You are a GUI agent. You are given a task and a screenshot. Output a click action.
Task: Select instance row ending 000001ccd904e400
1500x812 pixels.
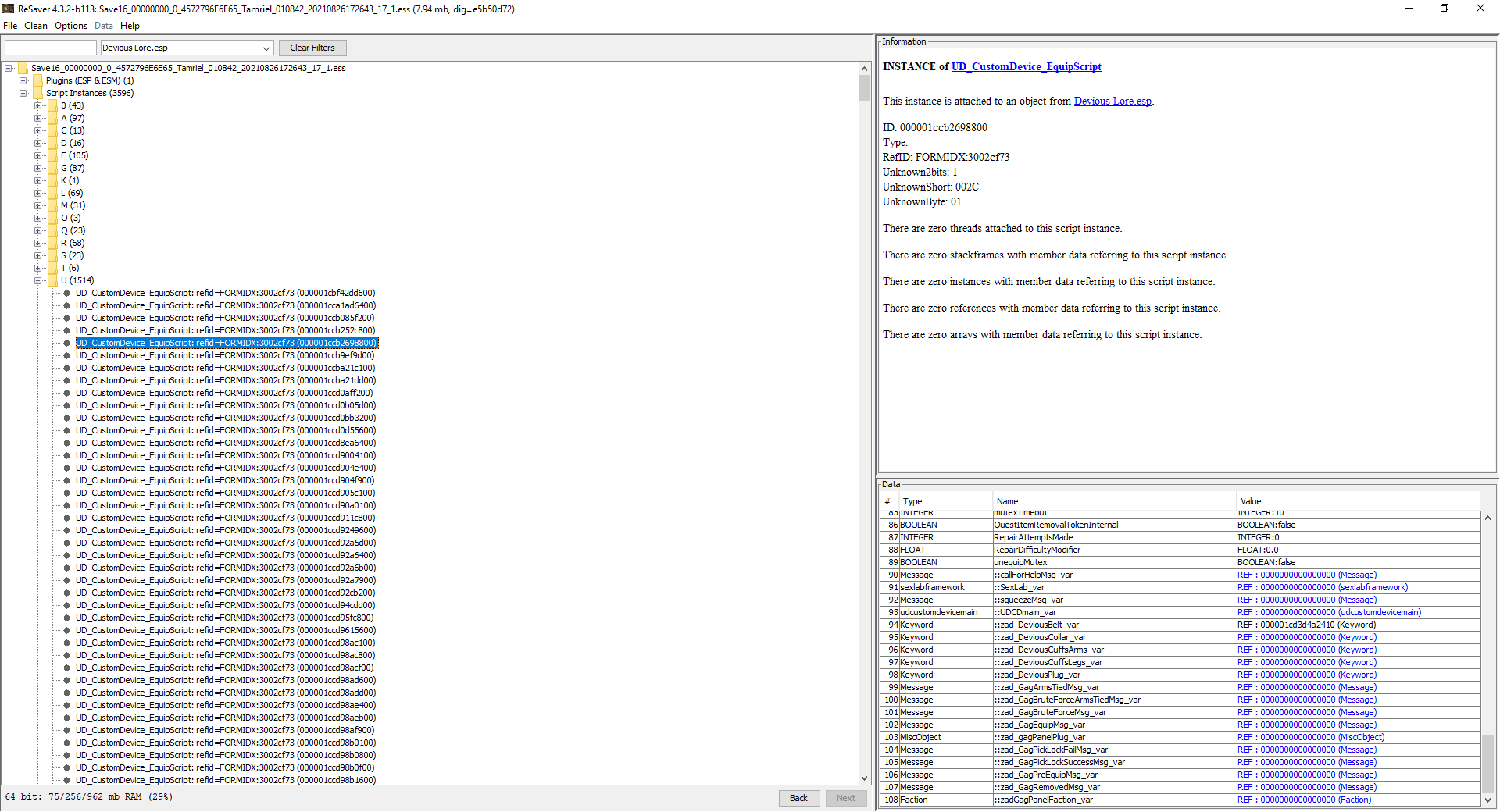coord(226,468)
